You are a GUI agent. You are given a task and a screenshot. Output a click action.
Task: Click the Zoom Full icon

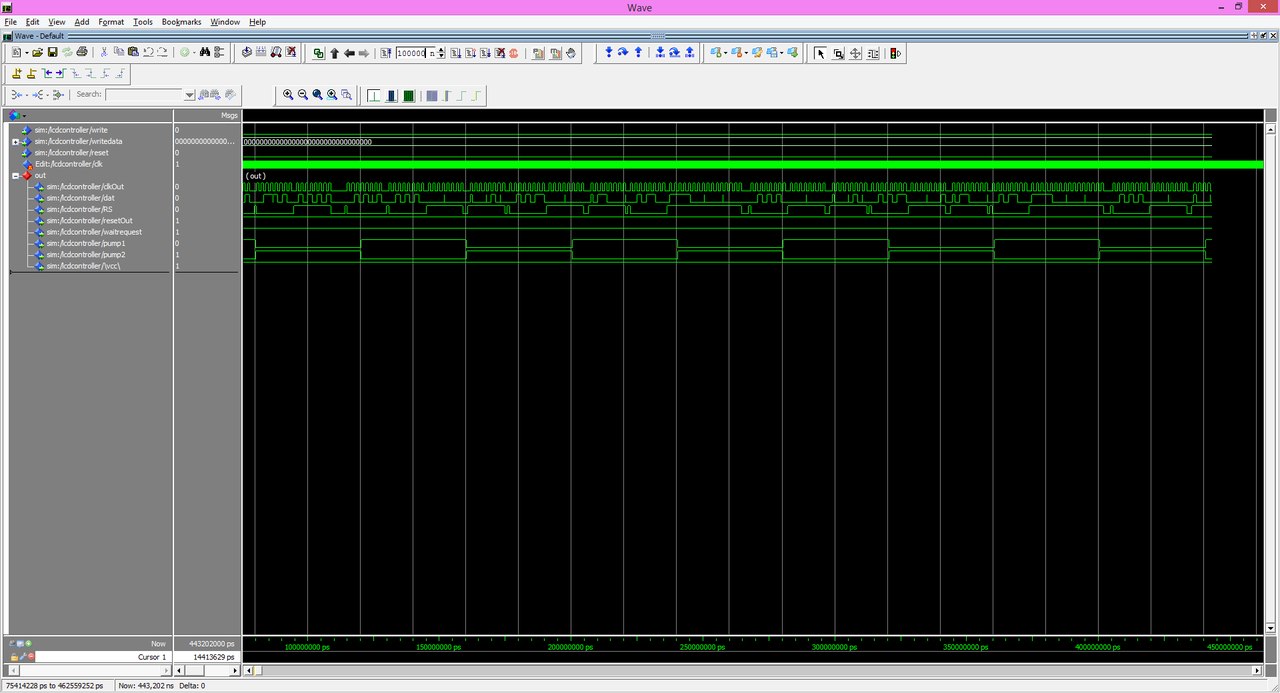[x=317, y=95]
